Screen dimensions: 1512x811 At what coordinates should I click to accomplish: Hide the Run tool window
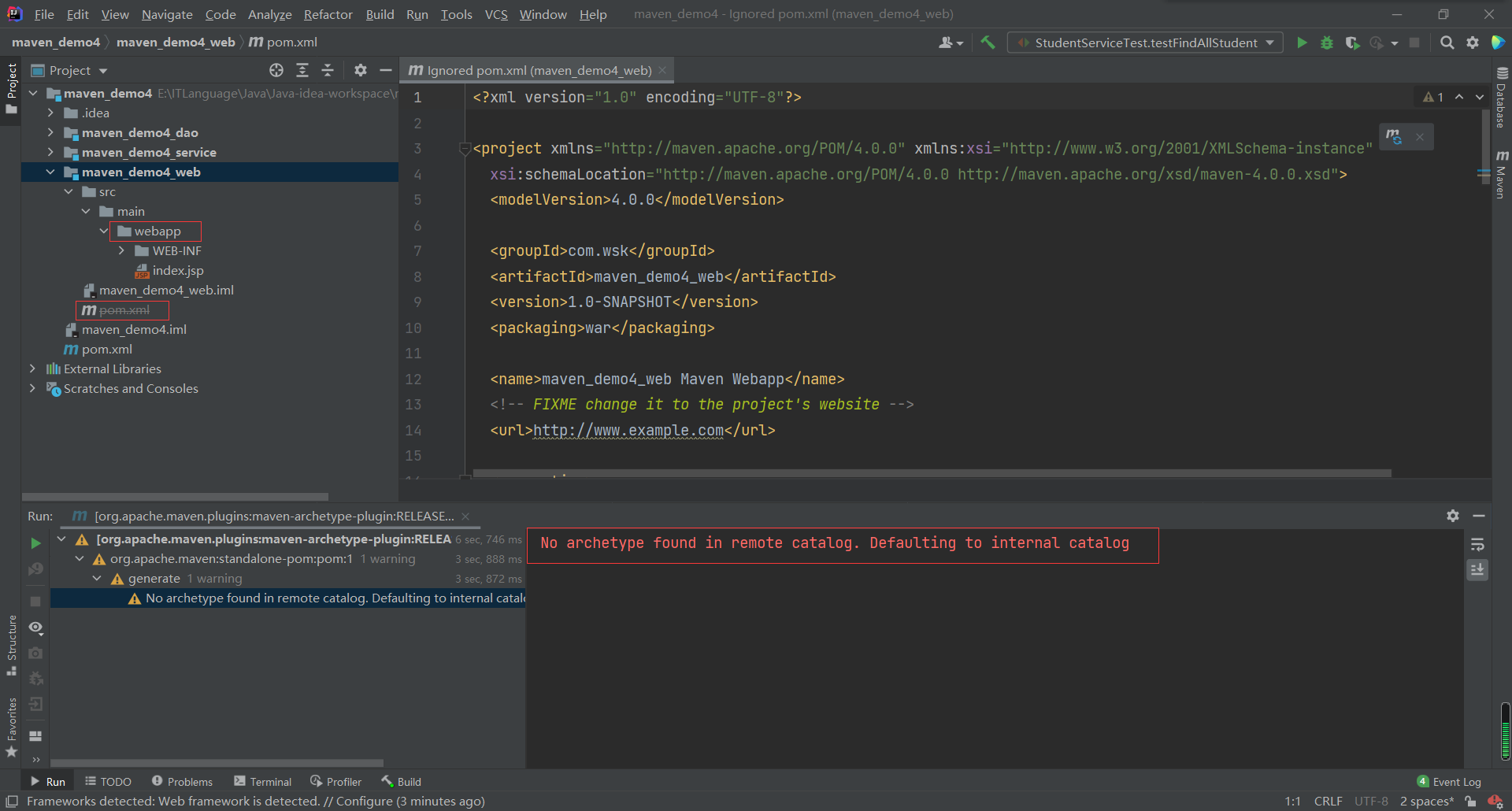point(1479,516)
